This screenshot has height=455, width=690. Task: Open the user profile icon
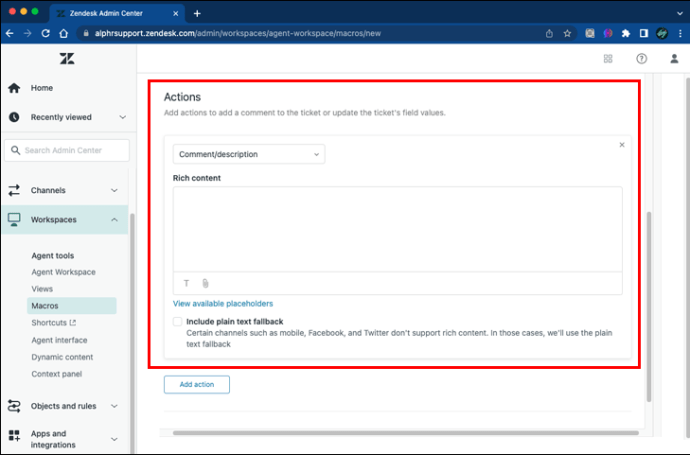pos(674,58)
